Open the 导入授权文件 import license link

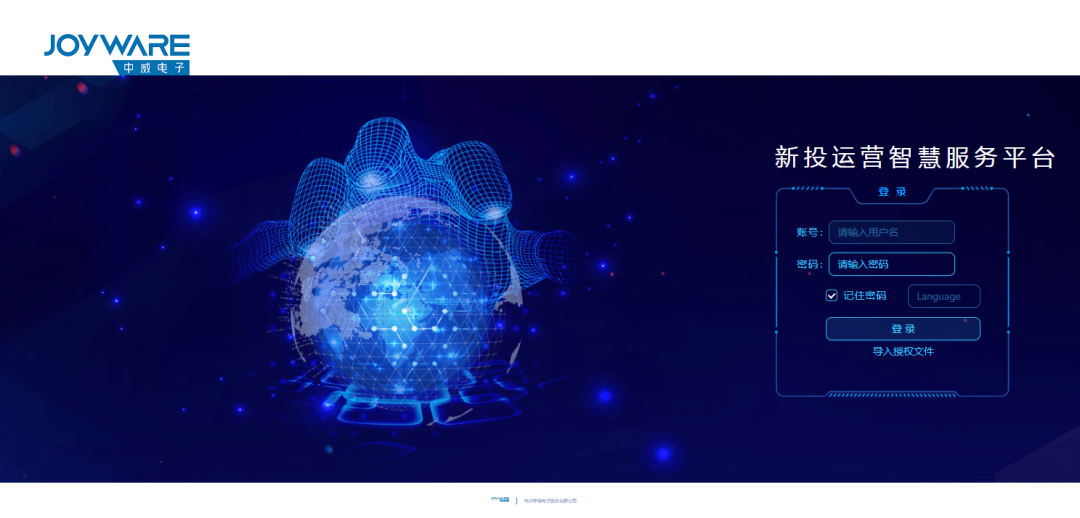pyautogui.click(x=903, y=351)
